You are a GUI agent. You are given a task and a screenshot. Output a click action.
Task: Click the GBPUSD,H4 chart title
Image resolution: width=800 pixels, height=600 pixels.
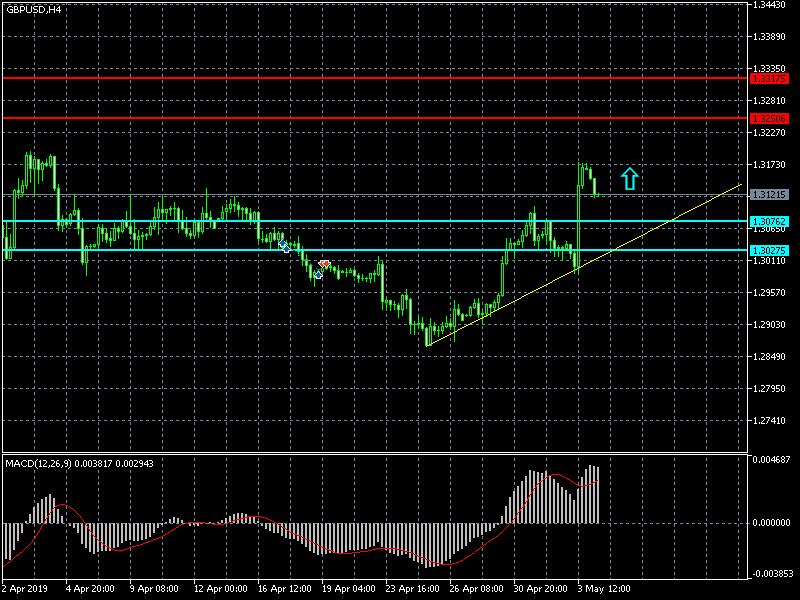click(x=33, y=9)
